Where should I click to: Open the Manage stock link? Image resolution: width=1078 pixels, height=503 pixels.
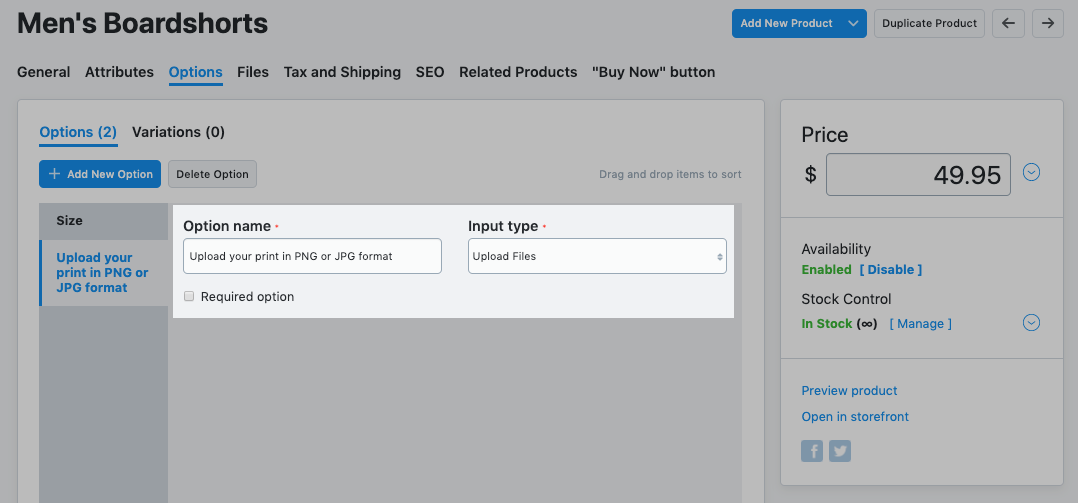920,324
